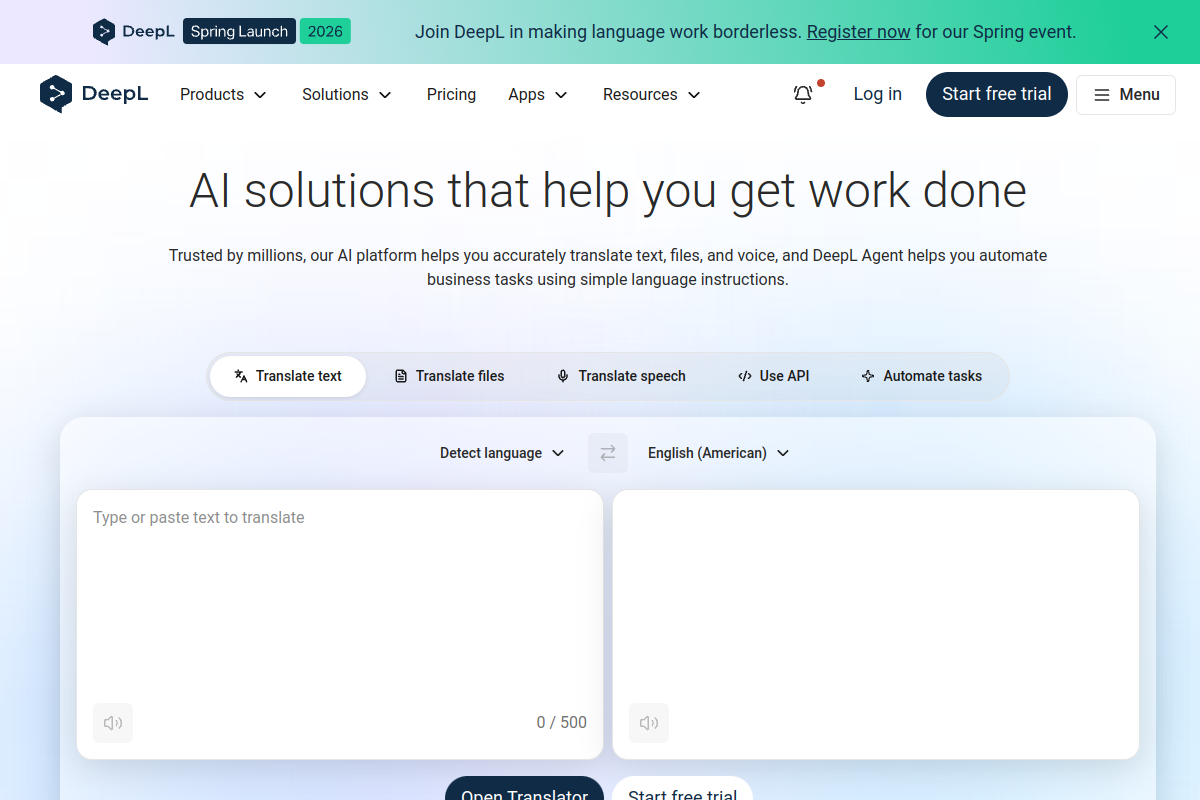Select the Translate text tab
Screen dimensions: 1200x800
(287, 376)
